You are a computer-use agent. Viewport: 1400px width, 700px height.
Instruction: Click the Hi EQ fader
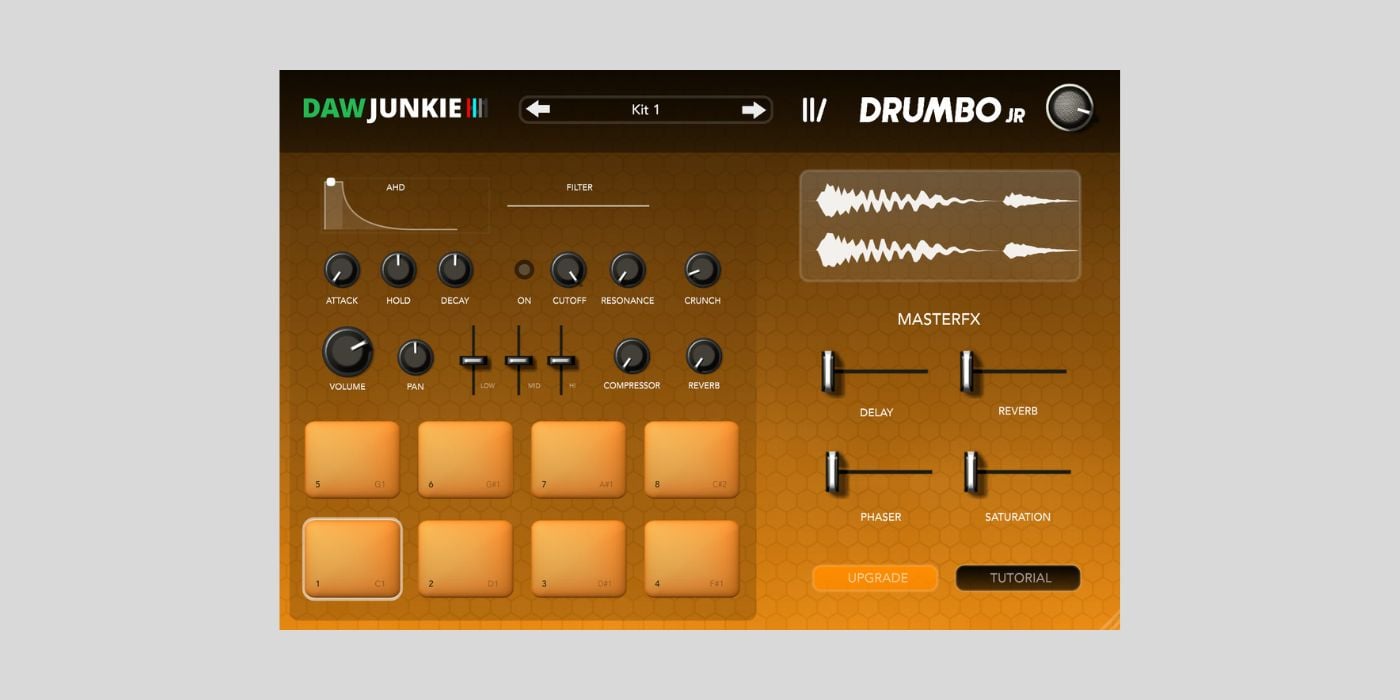[x=561, y=360]
